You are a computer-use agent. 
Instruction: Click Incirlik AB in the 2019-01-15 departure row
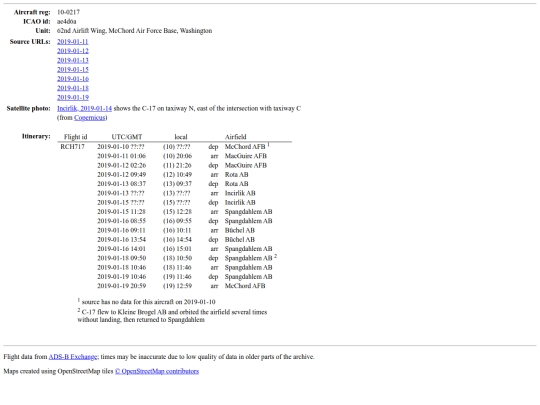240,202
